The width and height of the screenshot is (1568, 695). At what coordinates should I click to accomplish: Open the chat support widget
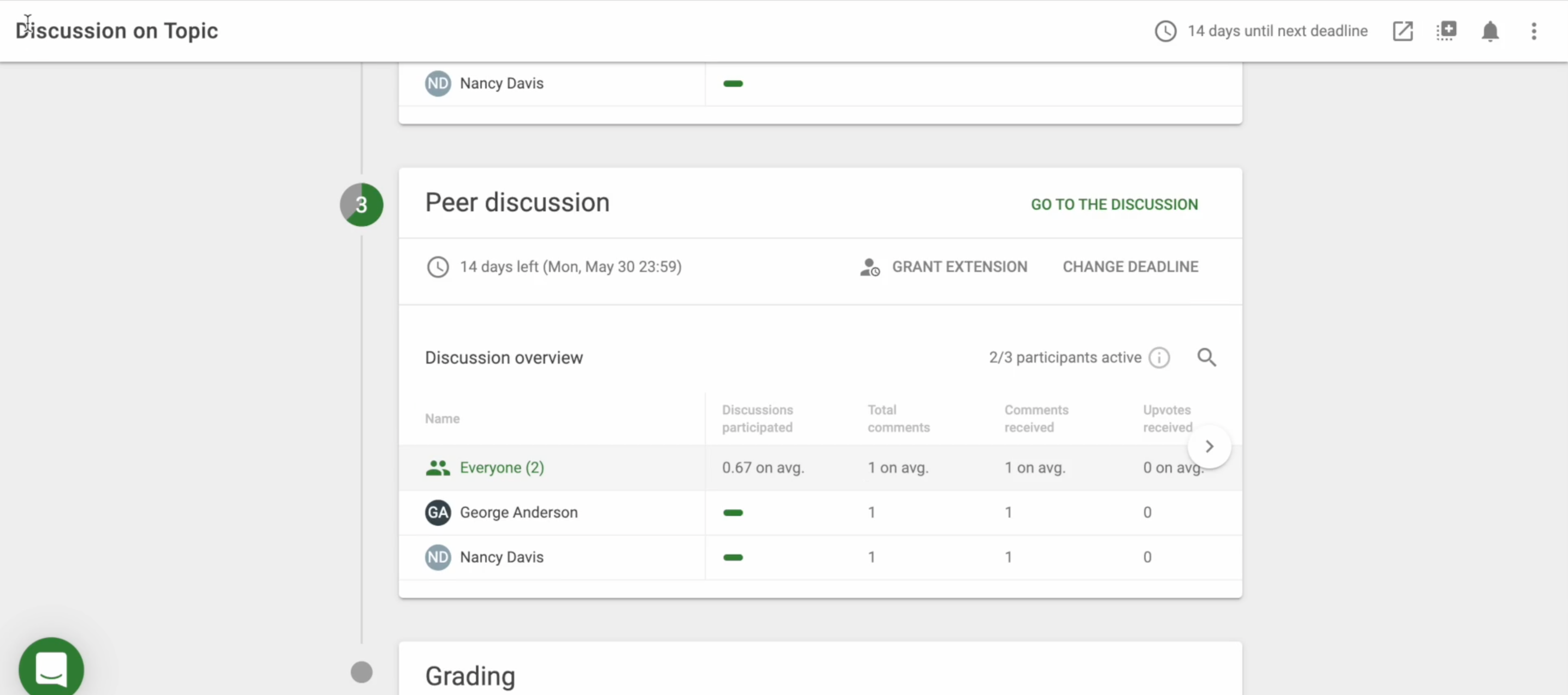tap(51, 668)
